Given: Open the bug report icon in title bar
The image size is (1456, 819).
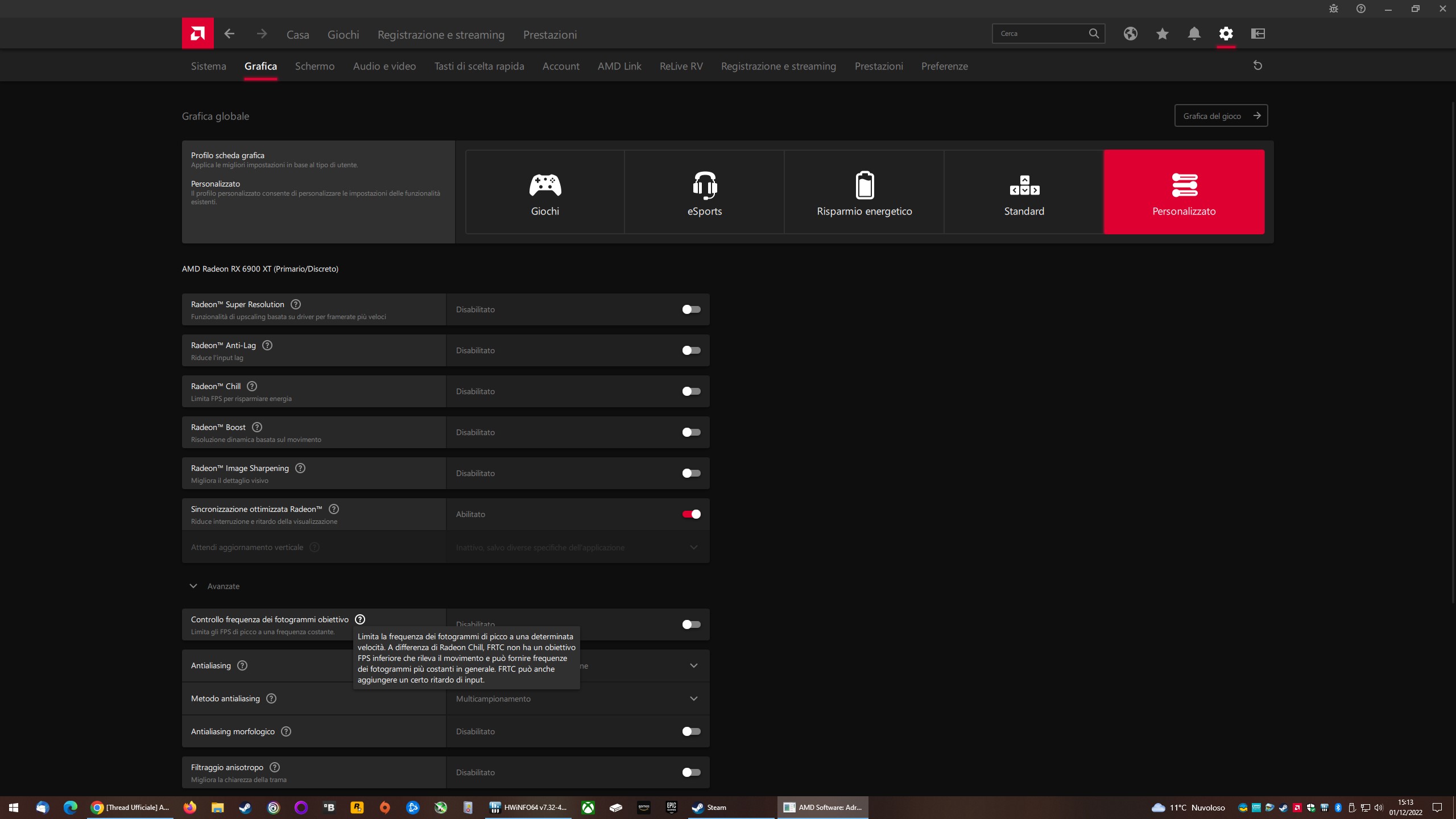Looking at the screenshot, I should pyautogui.click(x=1333, y=9).
